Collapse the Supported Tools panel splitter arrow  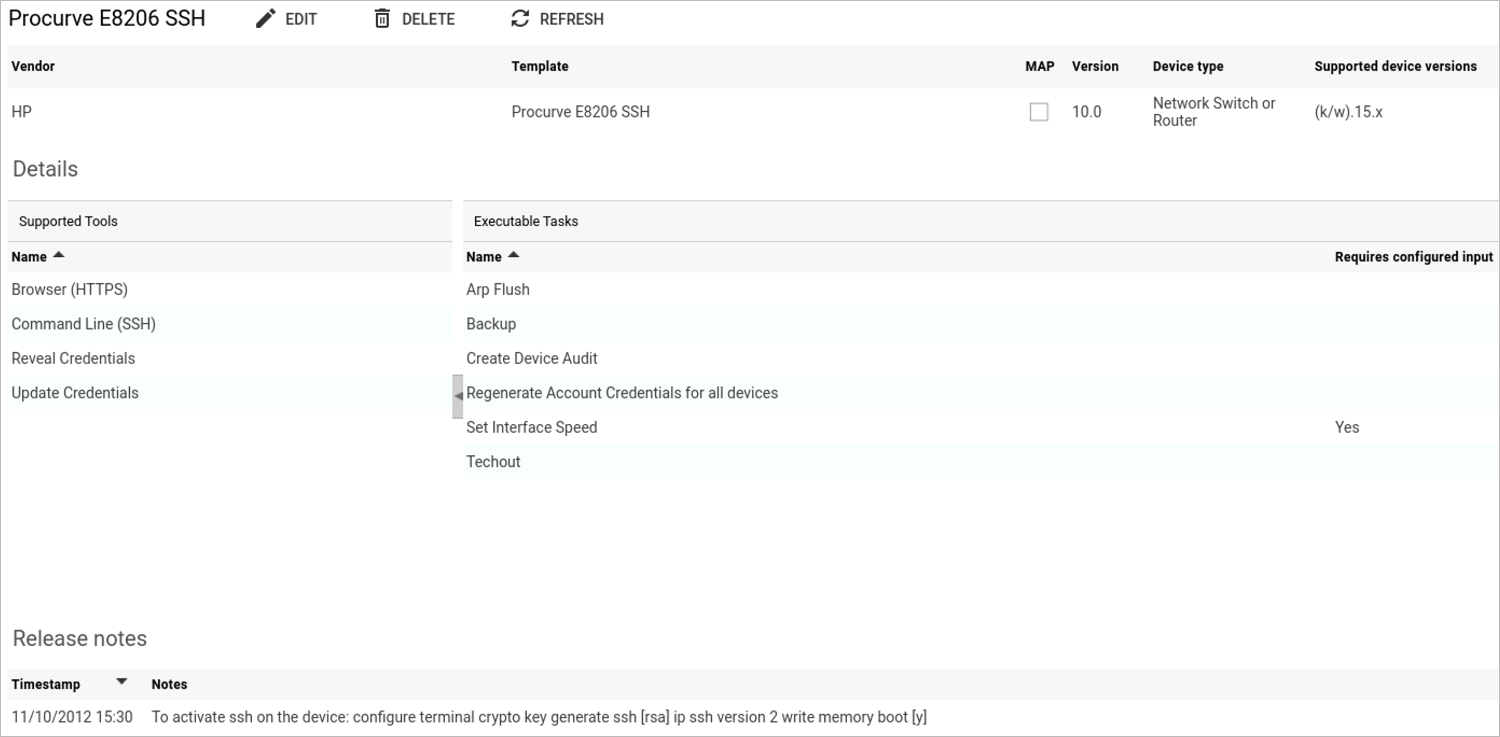click(x=457, y=396)
